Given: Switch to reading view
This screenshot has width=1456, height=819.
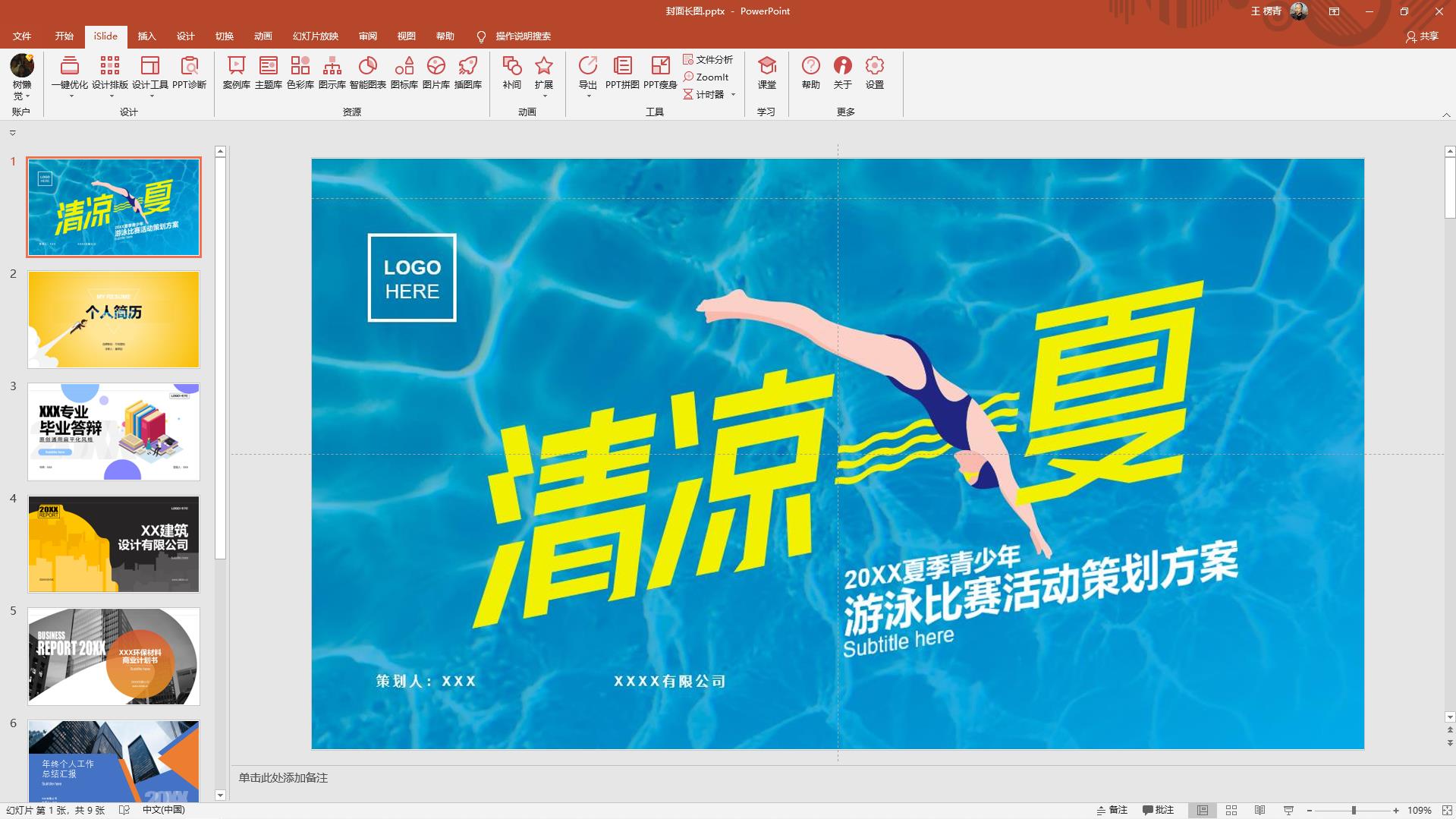Looking at the screenshot, I should click(x=1259, y=810).
